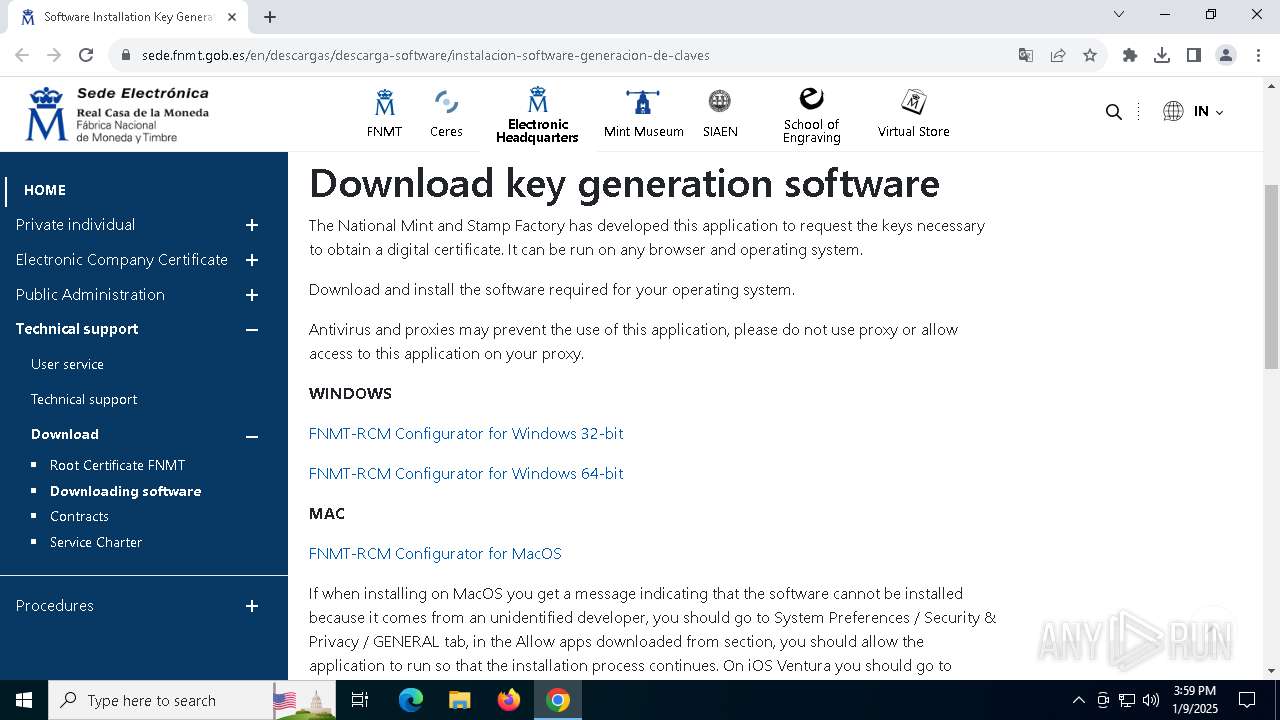Open the site search magnifier
The width and height of the screenshot is (1280, 720).
pyautogui.click(x=1113, y=112)
